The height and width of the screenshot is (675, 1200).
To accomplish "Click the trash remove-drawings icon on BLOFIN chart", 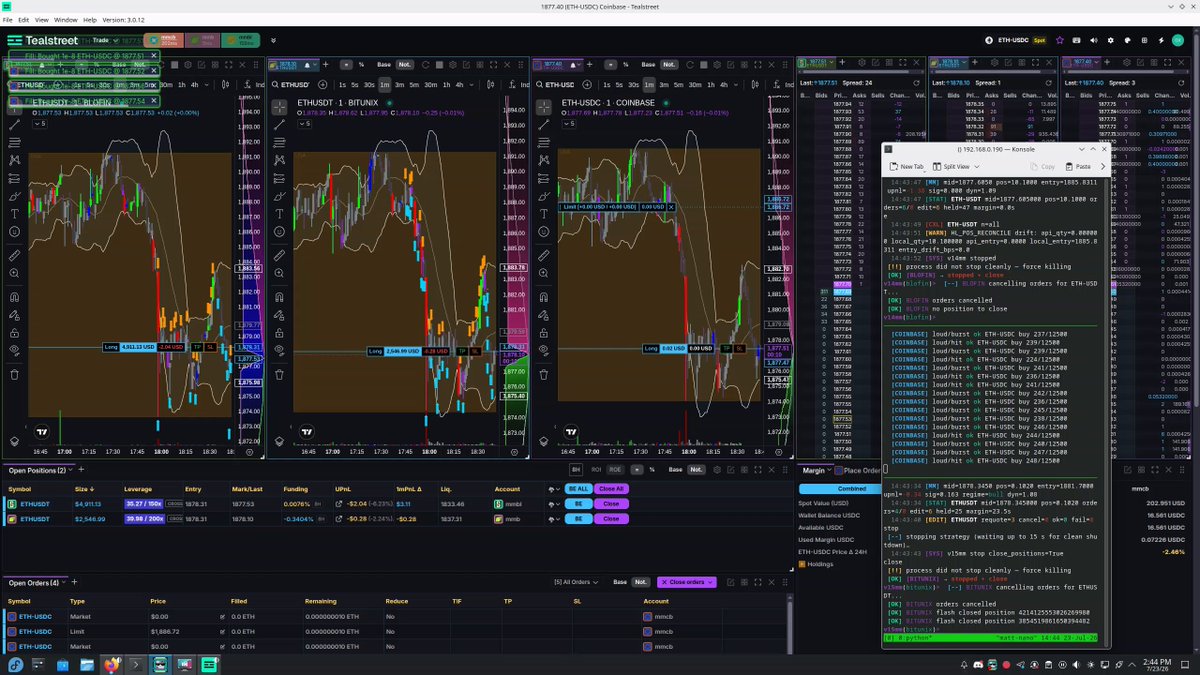I will [15, 375].
